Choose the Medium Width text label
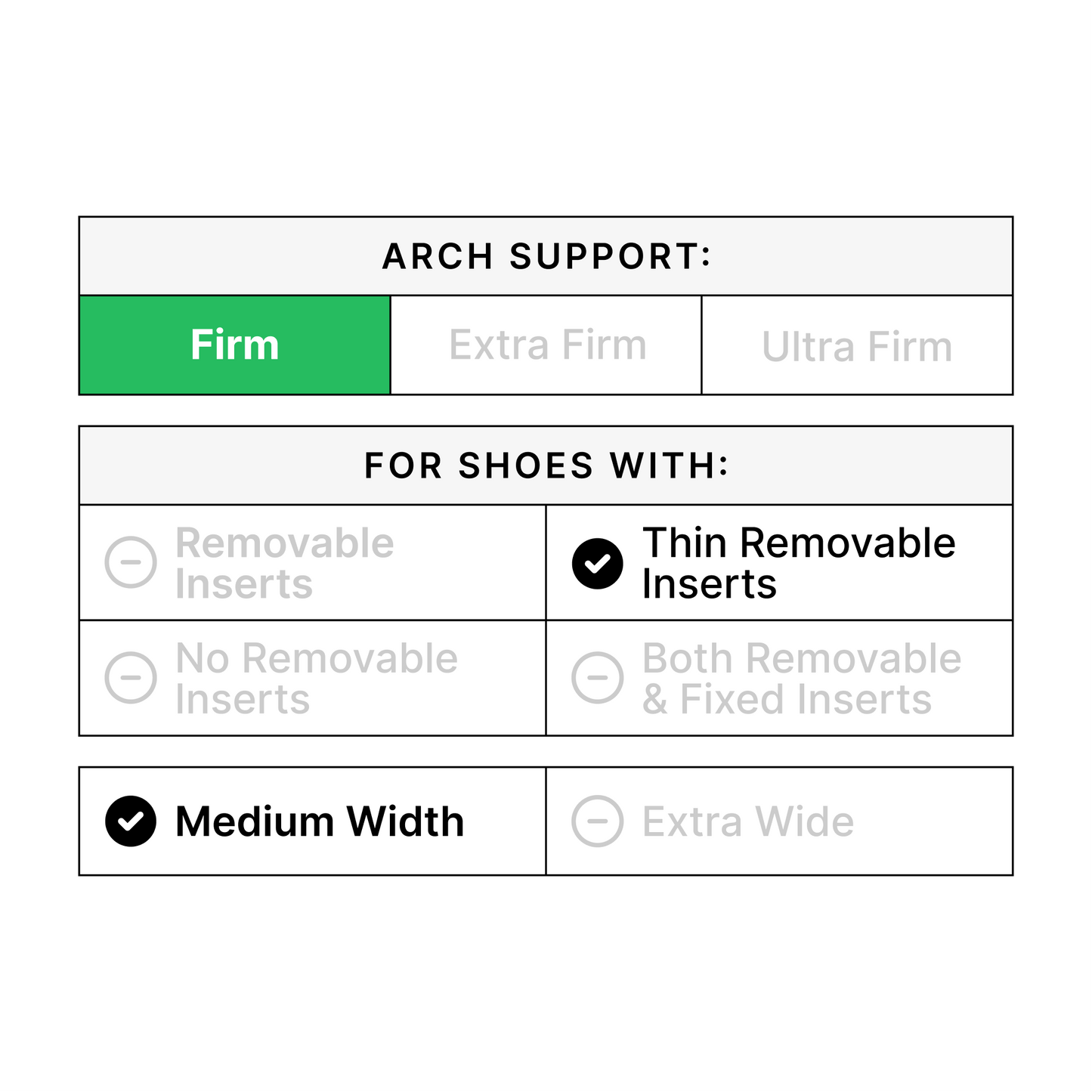Screen dimensions: 1092x1092 pos(319,821)
